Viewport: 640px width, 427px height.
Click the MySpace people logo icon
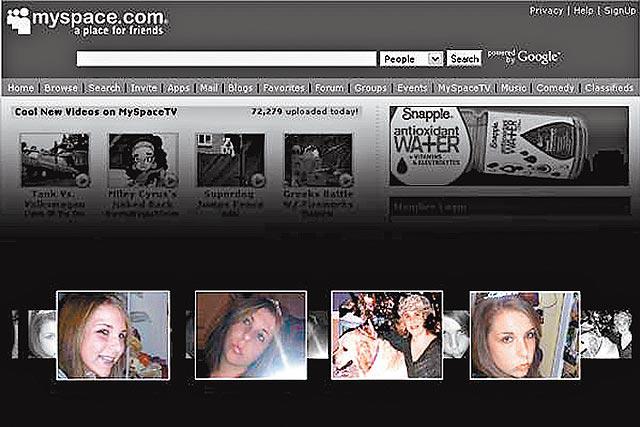click(19, 20)
